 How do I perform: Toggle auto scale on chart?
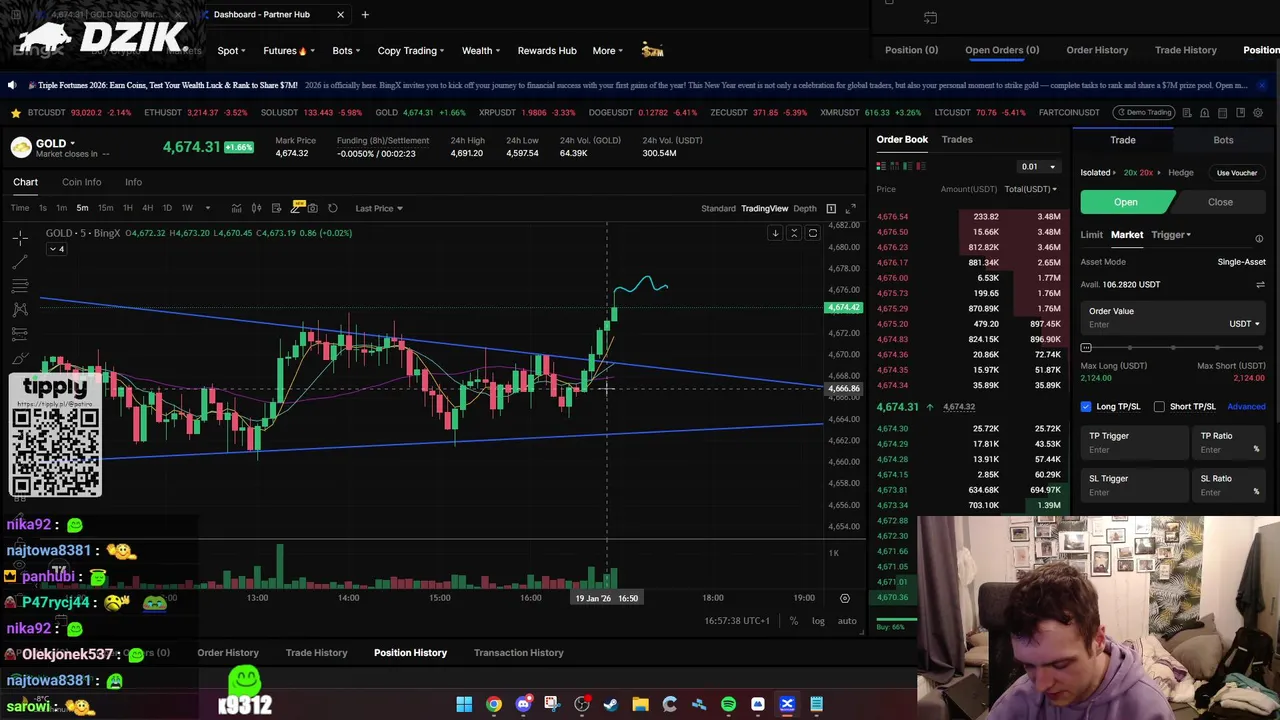click(847, 621)
